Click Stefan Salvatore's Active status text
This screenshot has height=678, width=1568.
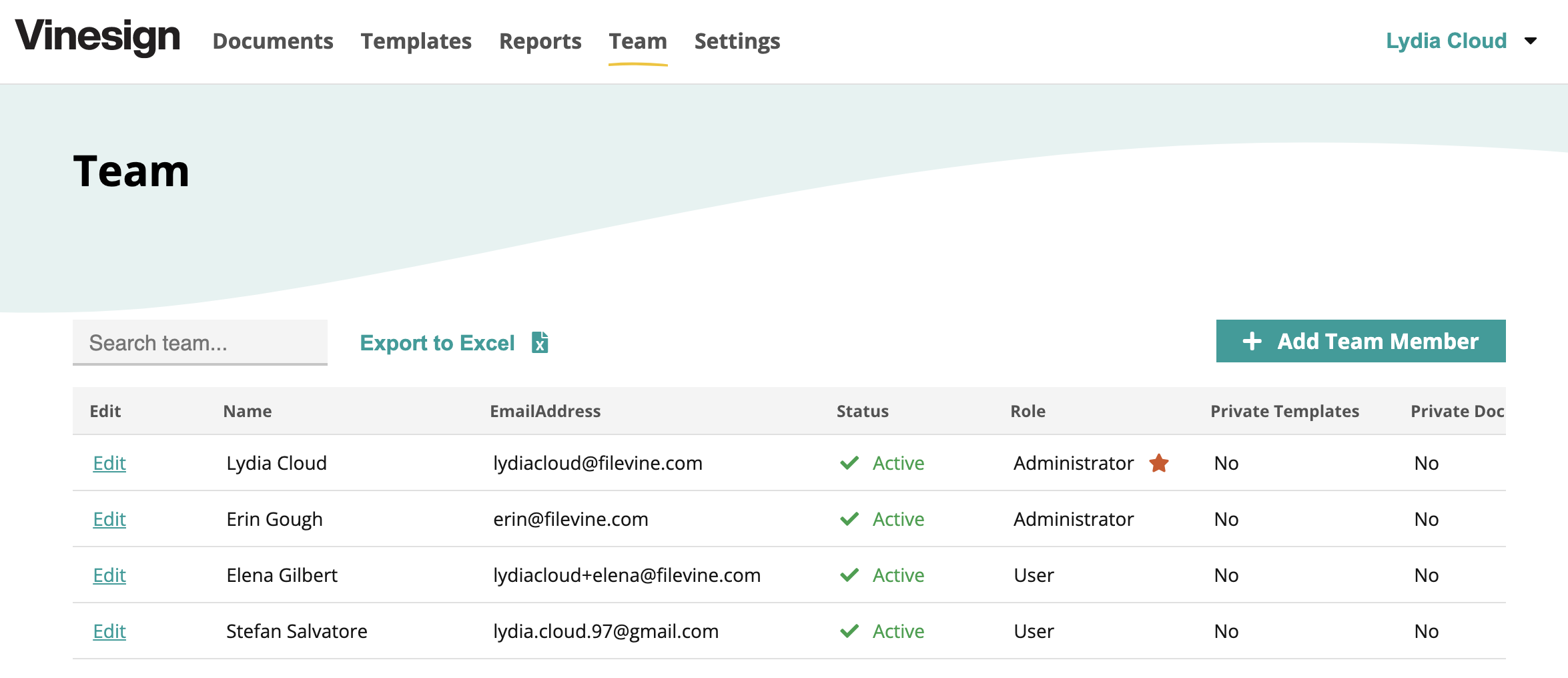[x=898, y=631]
